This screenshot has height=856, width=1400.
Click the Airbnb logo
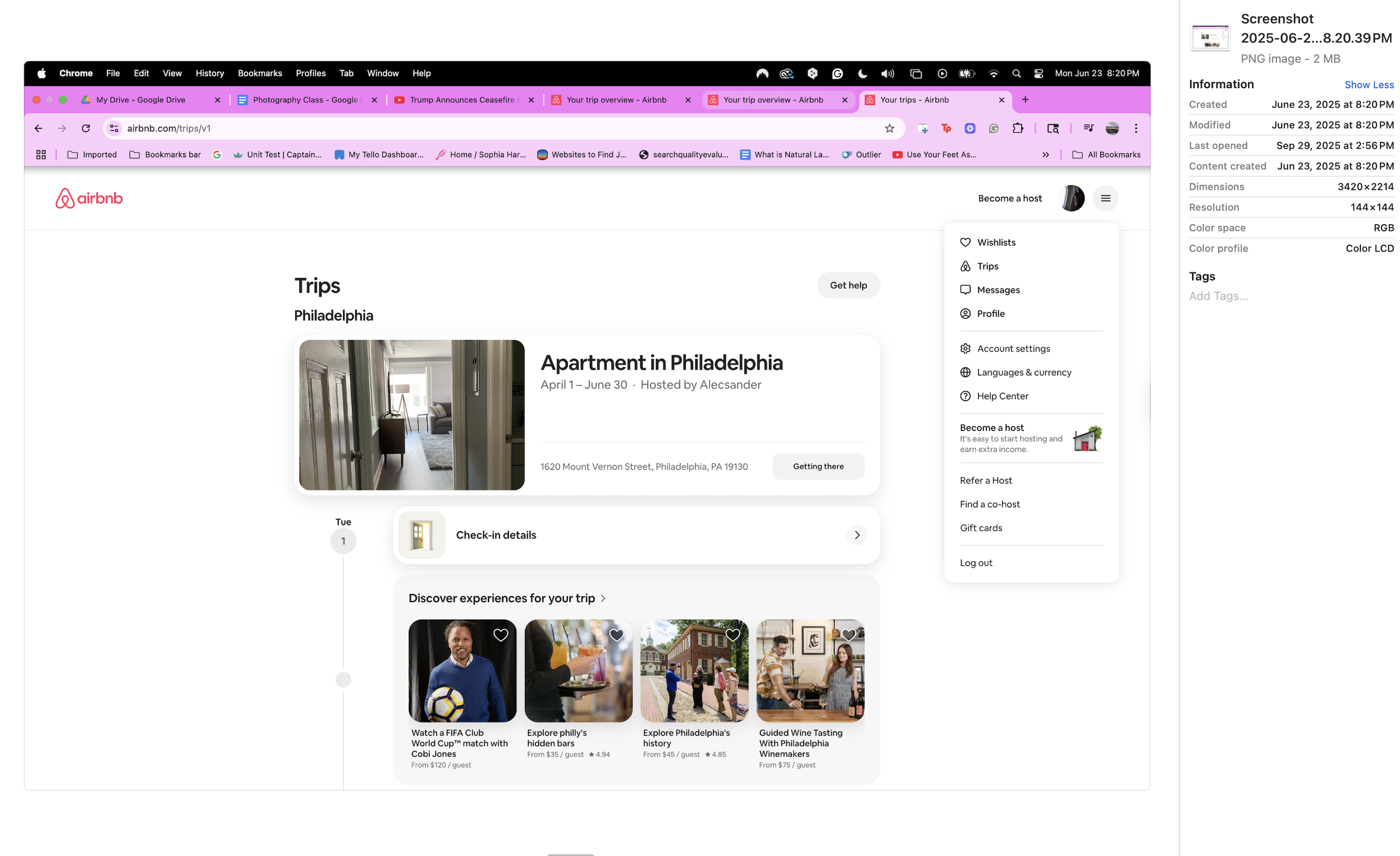(88, 198)
